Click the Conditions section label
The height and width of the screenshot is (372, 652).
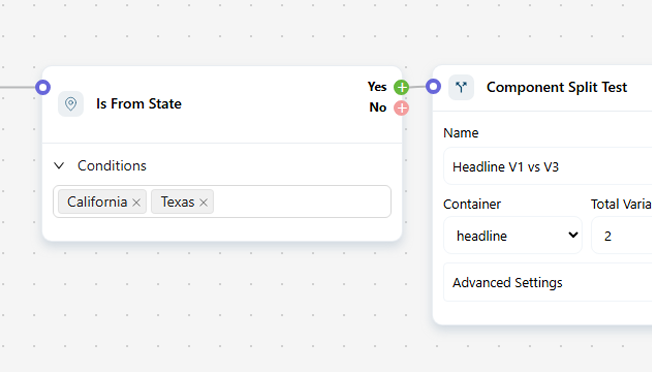112,166
